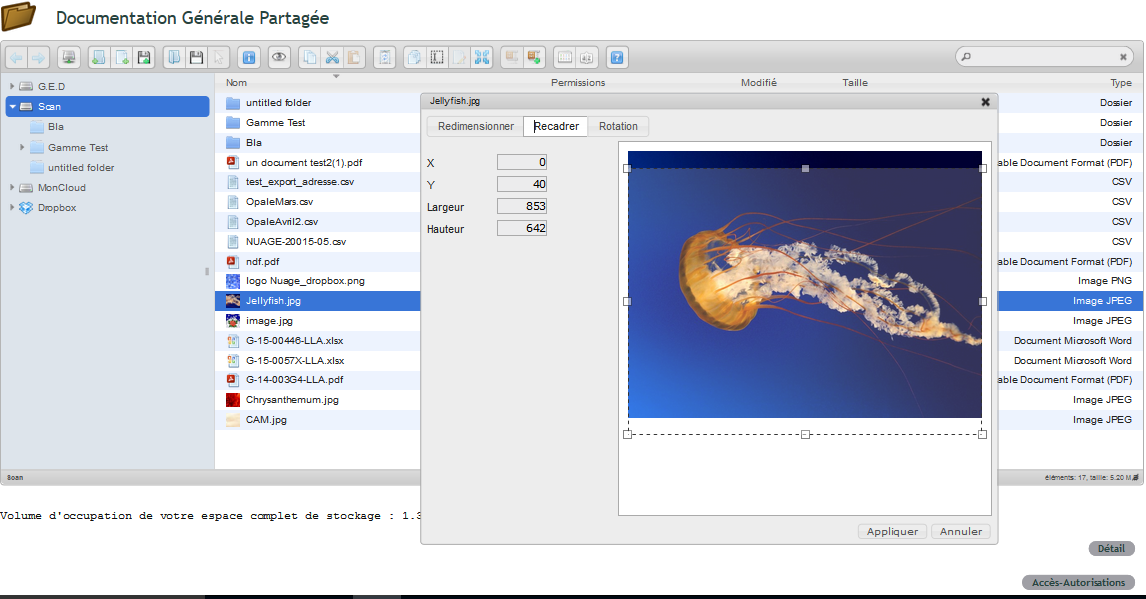Click the copy files toolbar icon
1146x599 pixels.
point(310,57)
